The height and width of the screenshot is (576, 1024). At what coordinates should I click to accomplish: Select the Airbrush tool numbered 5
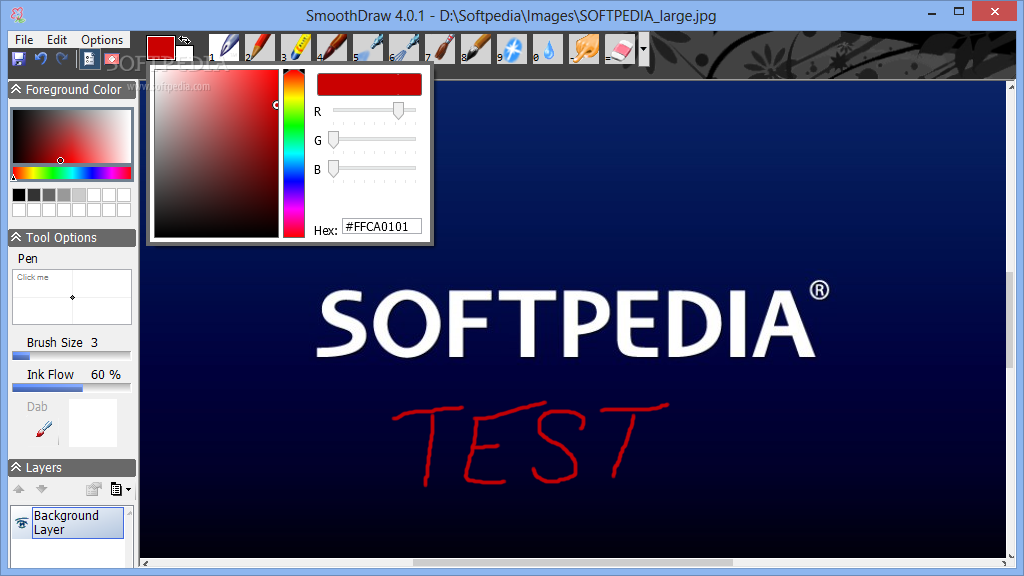(x=368, y=48)
